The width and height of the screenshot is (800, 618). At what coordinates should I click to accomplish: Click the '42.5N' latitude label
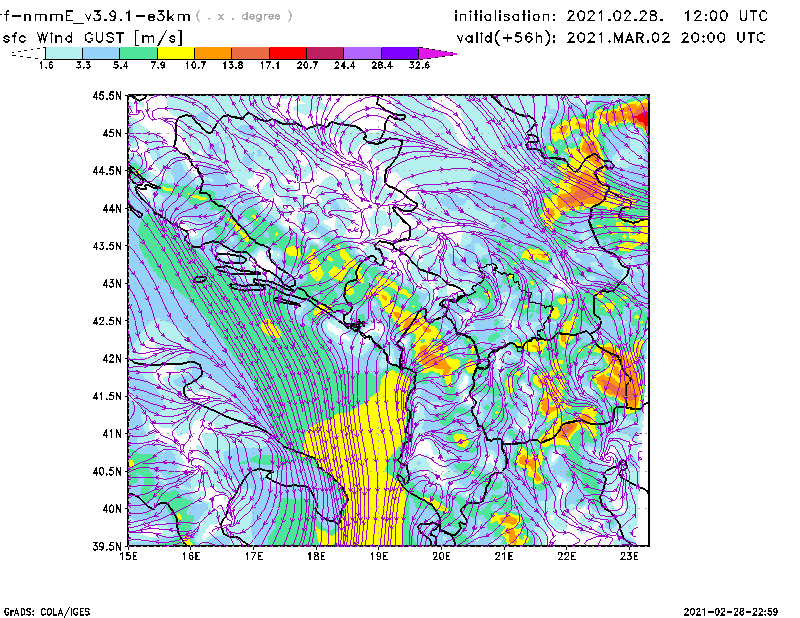click(x=107, y=321)
